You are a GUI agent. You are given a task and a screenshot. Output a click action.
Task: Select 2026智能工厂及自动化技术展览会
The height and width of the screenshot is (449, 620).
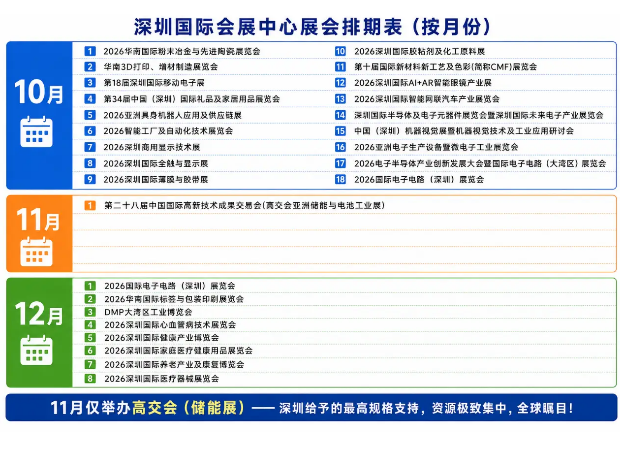168,131
